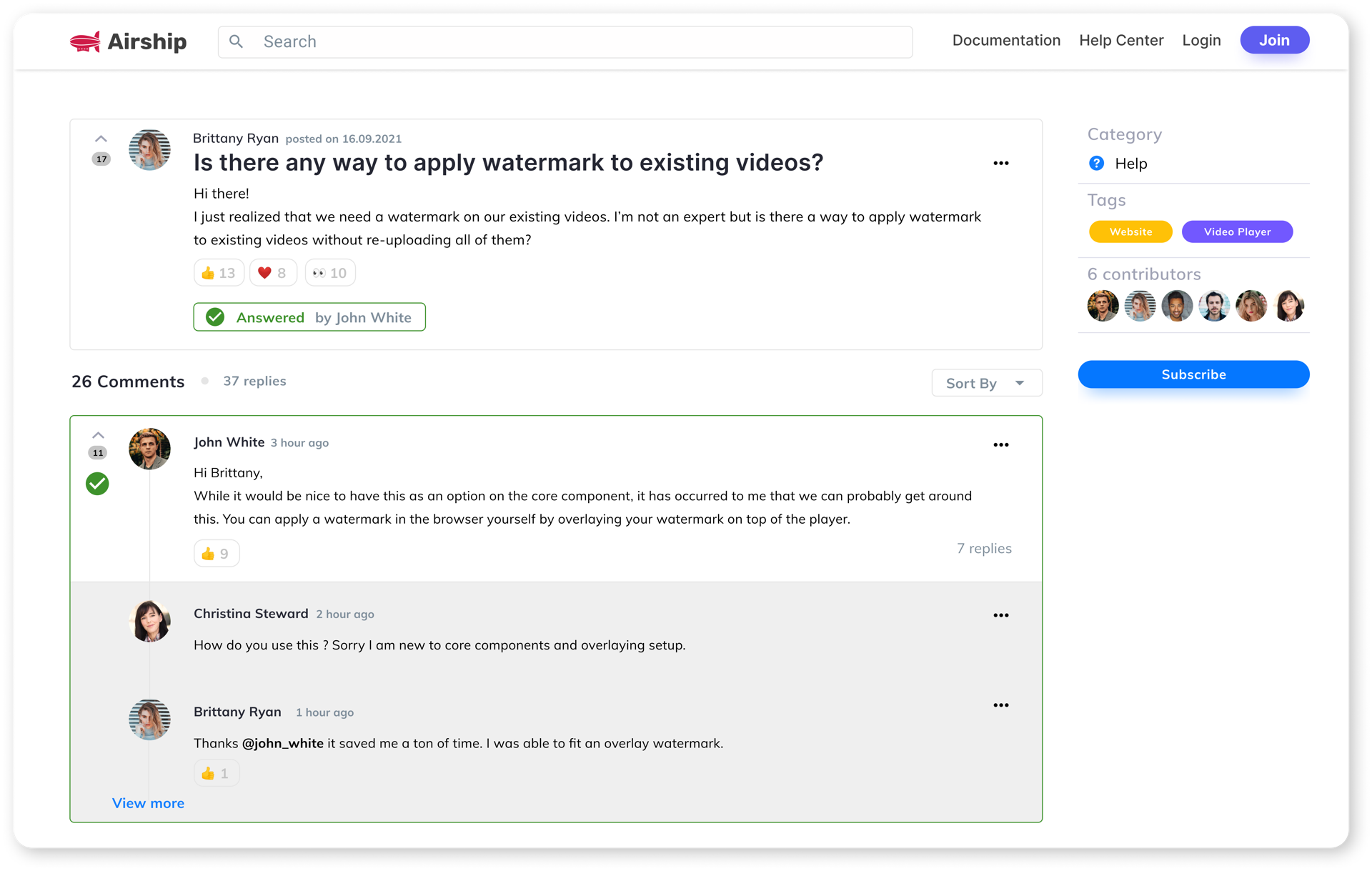Click the posted on 16.09.2021 date
Image resolution: width=1372 pixels, height=871 pixels.
(x=344, y=139)
